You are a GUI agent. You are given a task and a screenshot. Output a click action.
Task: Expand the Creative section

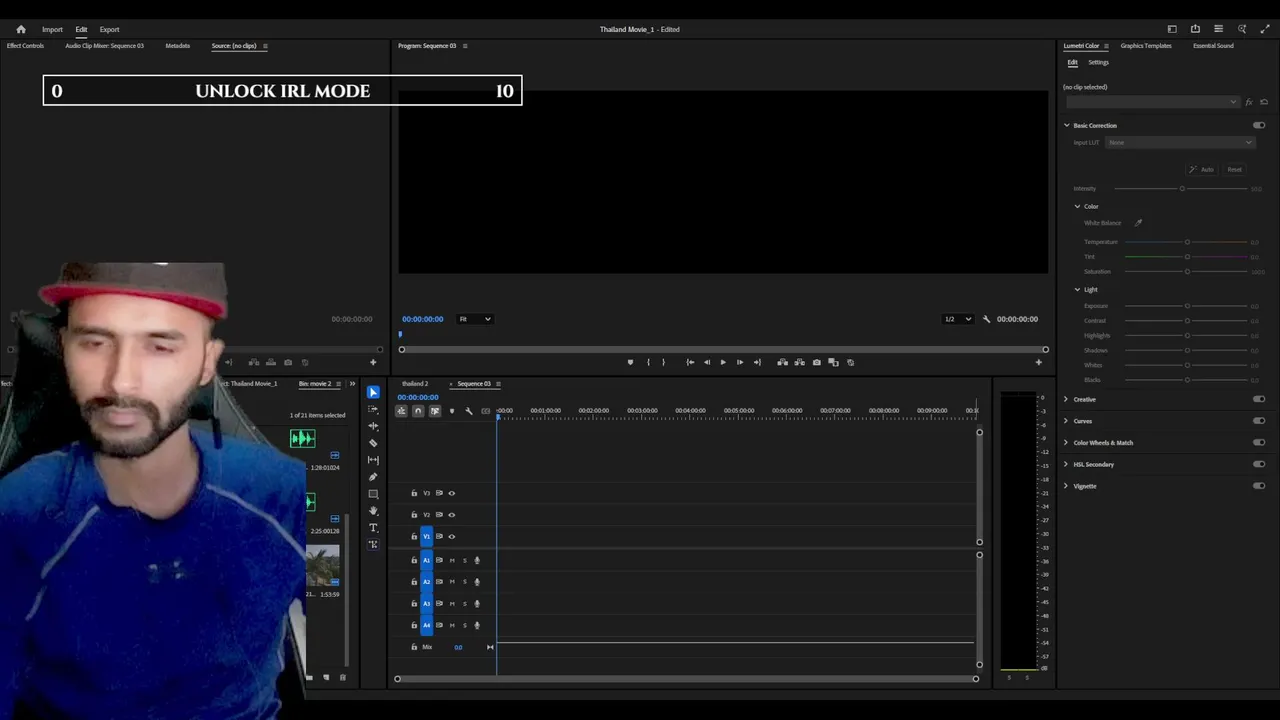[x=1067, y=399]
